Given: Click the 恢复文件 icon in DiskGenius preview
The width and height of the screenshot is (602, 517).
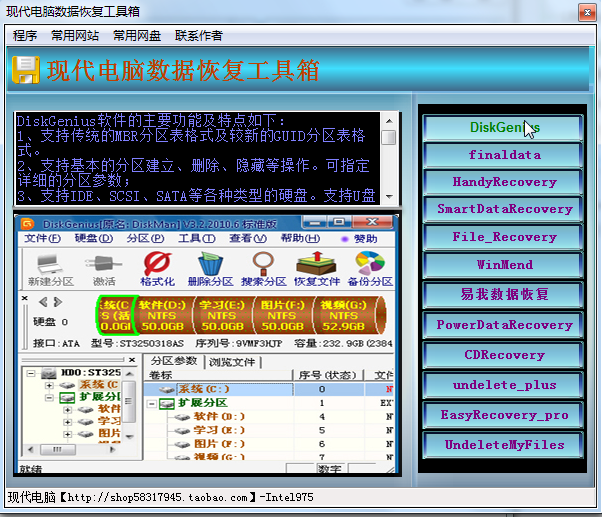Looking at the screenshot, I should [x=317, y=269].
